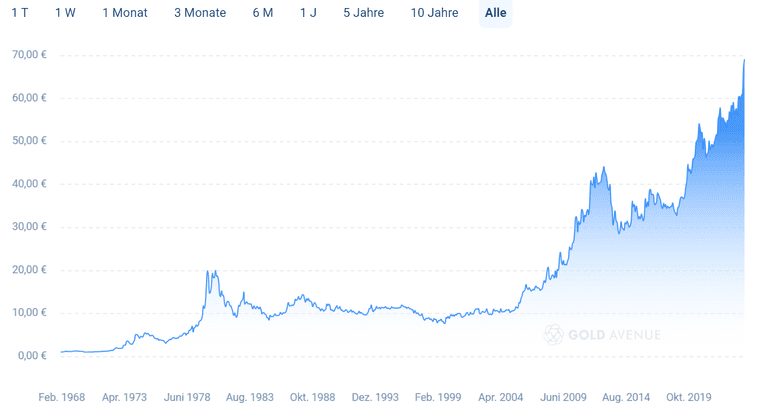The width and height of the screenshot is (761, 417).
Task: Click the active Alle range tab
Action: coord(496,13)
